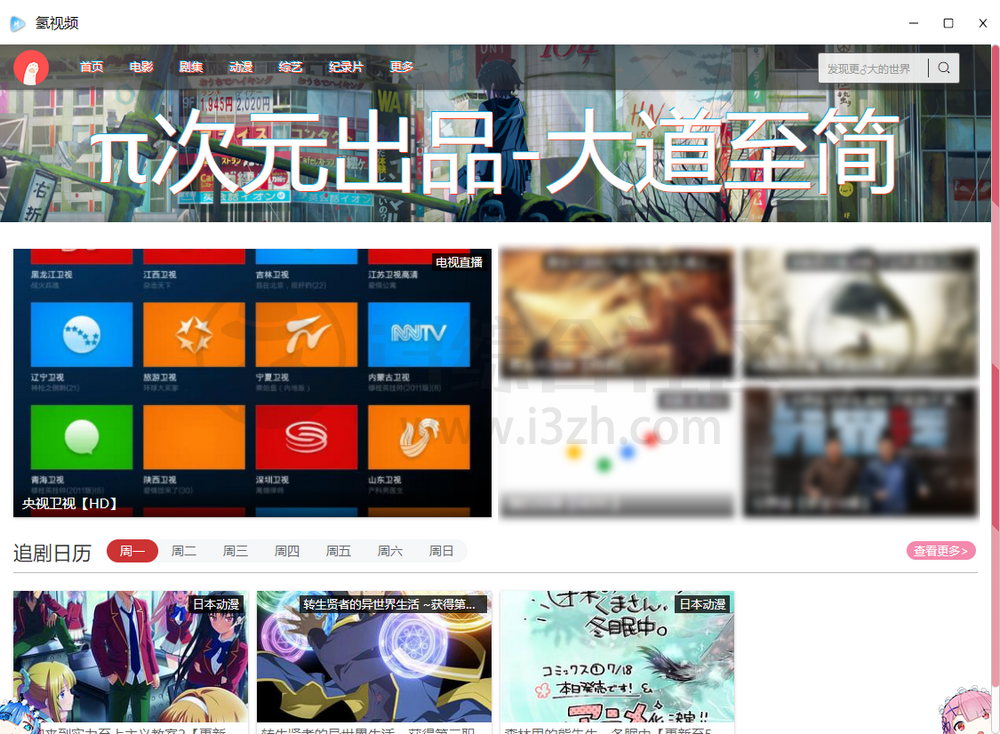This screenshot has height=734, width=1000.
Task: Open the blurred thumbnail with colored dots
Action: (x=616, y=453)
